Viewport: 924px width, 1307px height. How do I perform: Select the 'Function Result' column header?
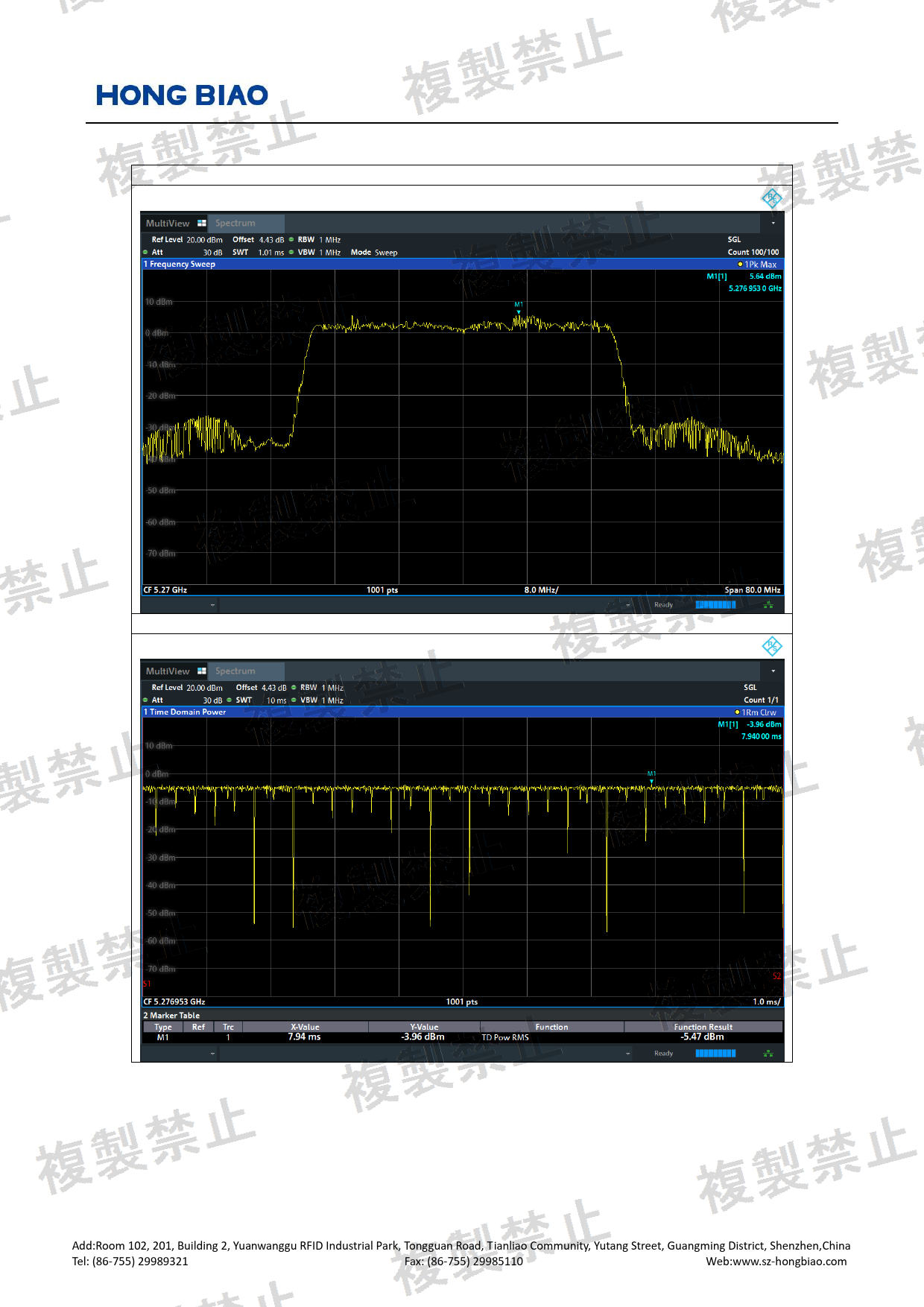[x=703, y=1027]
